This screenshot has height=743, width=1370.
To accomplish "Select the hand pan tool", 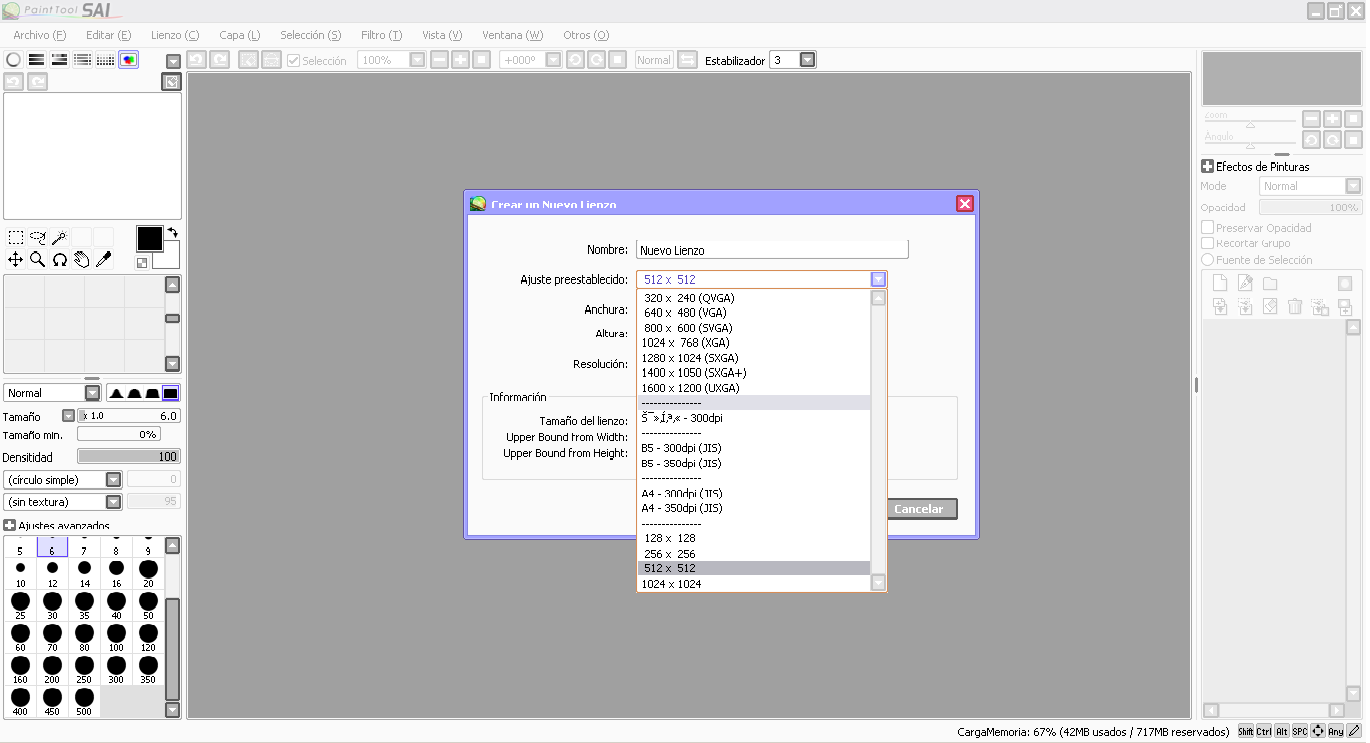I will click(82, 260).
